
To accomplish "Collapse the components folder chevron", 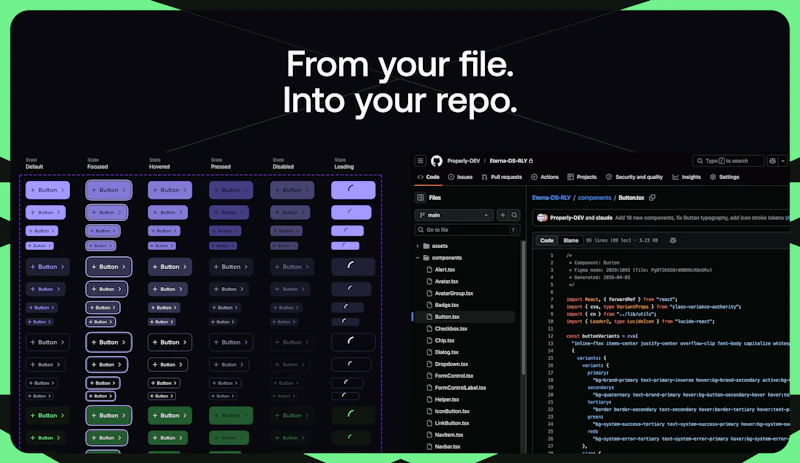I will (417, 258).
